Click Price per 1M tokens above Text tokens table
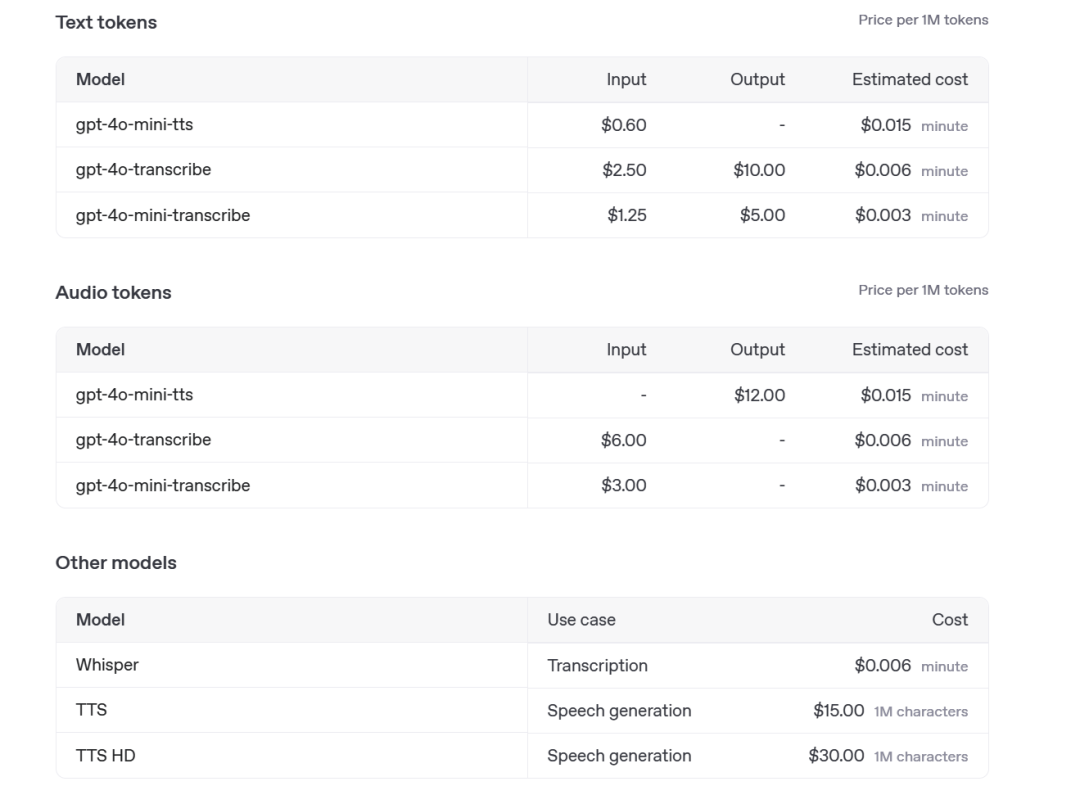This screenshot has width=1080, height=804. (923, 20)
